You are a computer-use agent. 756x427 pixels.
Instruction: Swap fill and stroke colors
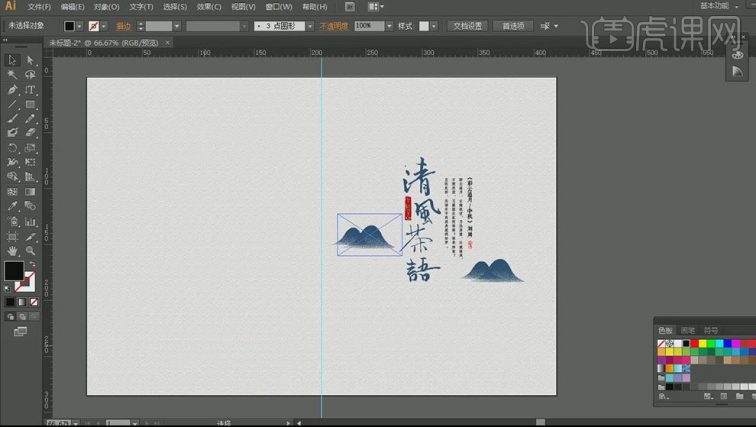(x=32, y=264)
